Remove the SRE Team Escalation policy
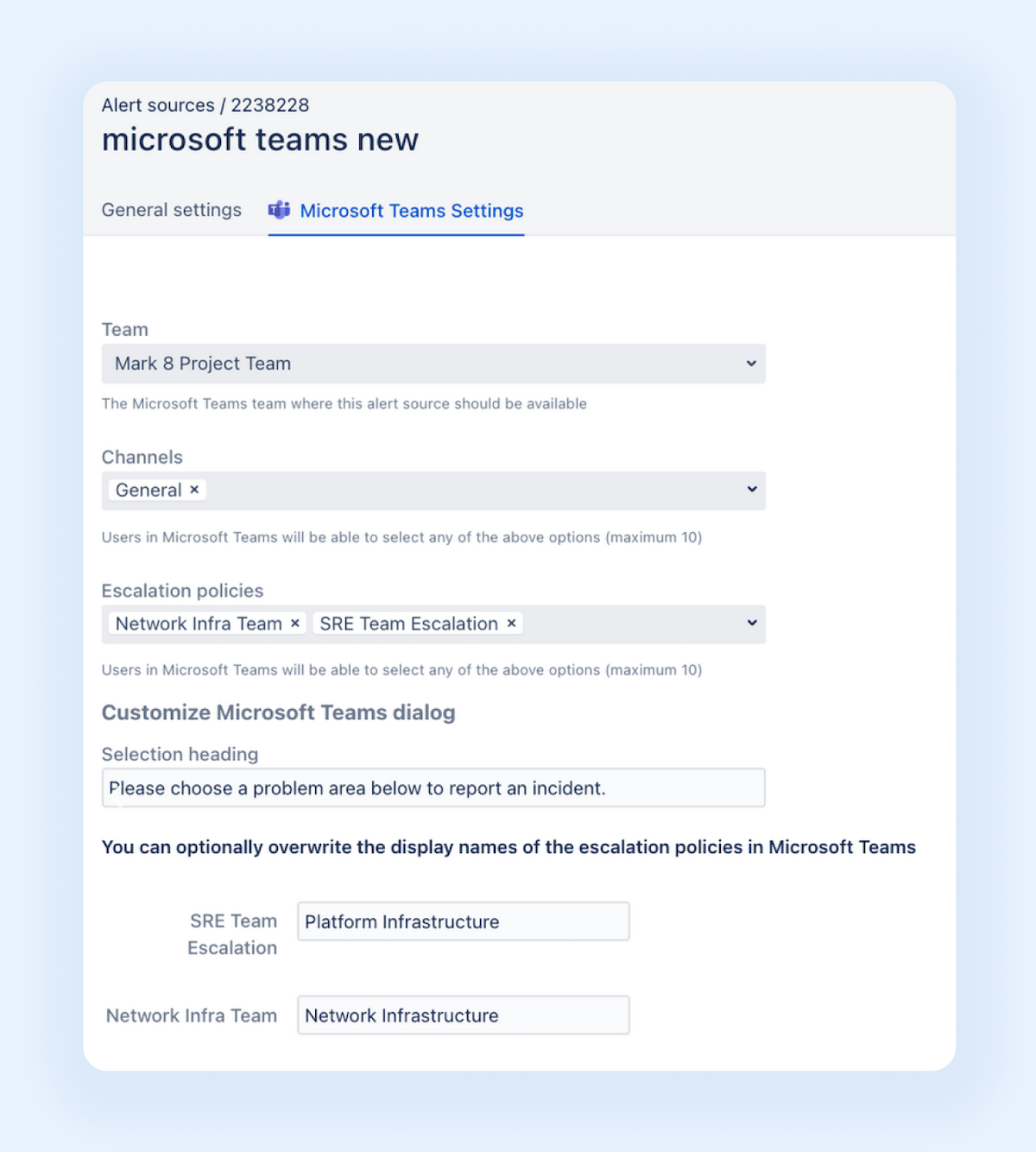1036x1152 pixels. (x=510, y=623)
